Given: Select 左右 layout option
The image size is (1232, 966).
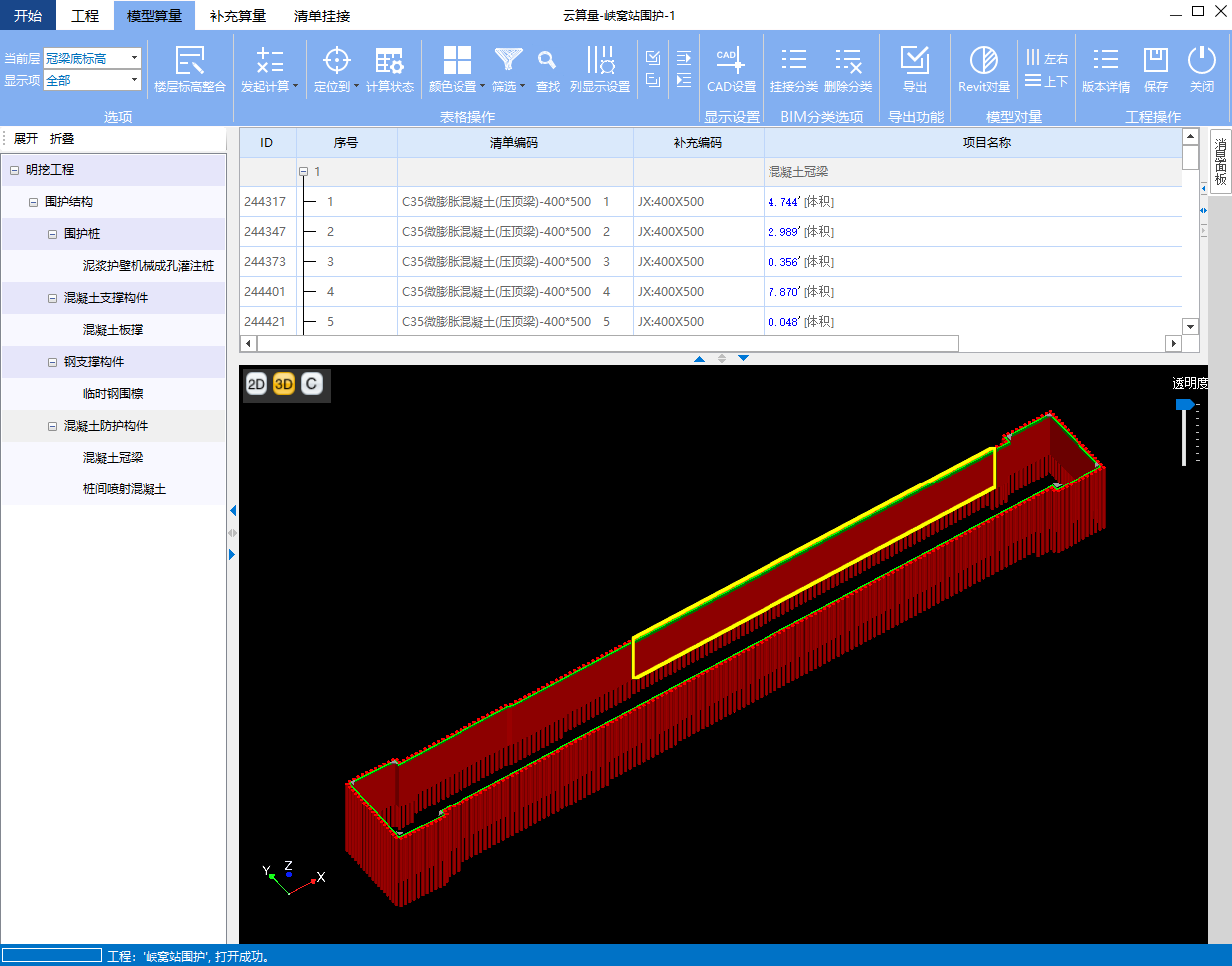Looking at the screenshot, I should coord(1047,58).
